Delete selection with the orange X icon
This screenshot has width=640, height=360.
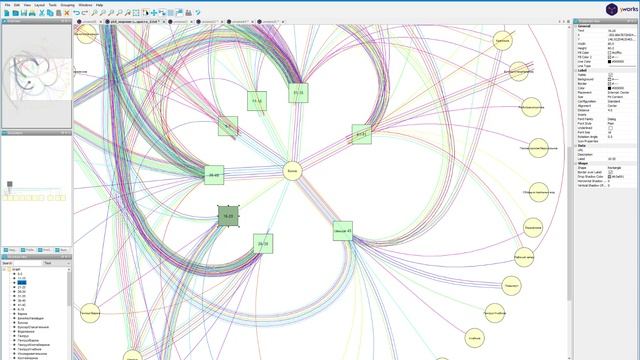[67, 13]
